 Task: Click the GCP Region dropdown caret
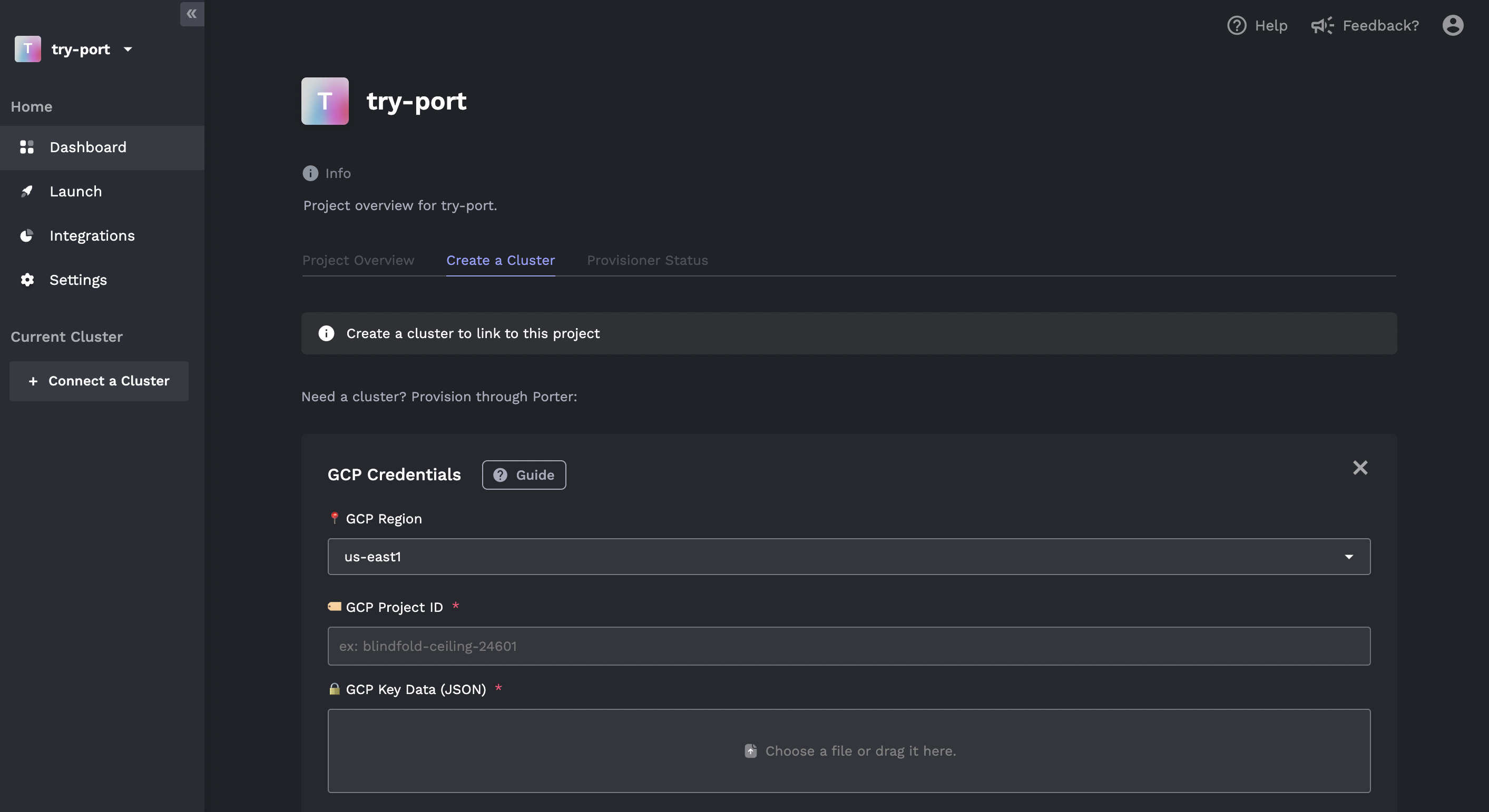(x=1349, y=557)
